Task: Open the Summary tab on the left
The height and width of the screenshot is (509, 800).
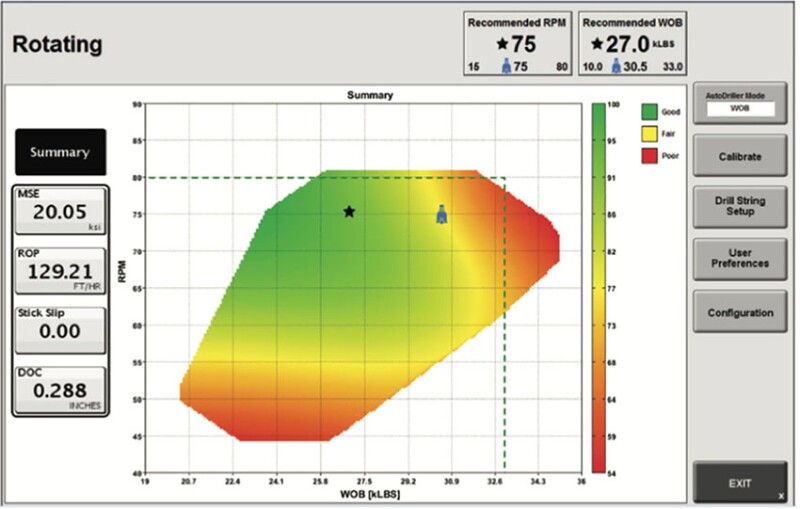Action: click(60, 152)
